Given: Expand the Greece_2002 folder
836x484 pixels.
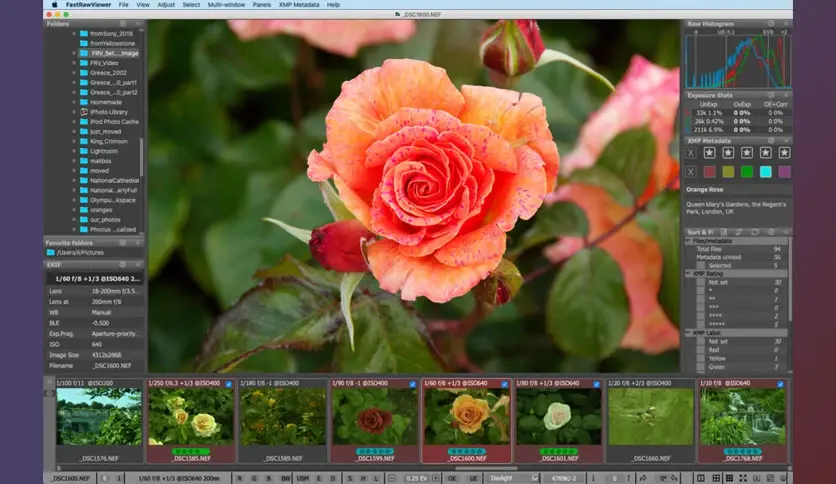Looking at the screenshot, I should pyautogui.click(x=74, y=72).
